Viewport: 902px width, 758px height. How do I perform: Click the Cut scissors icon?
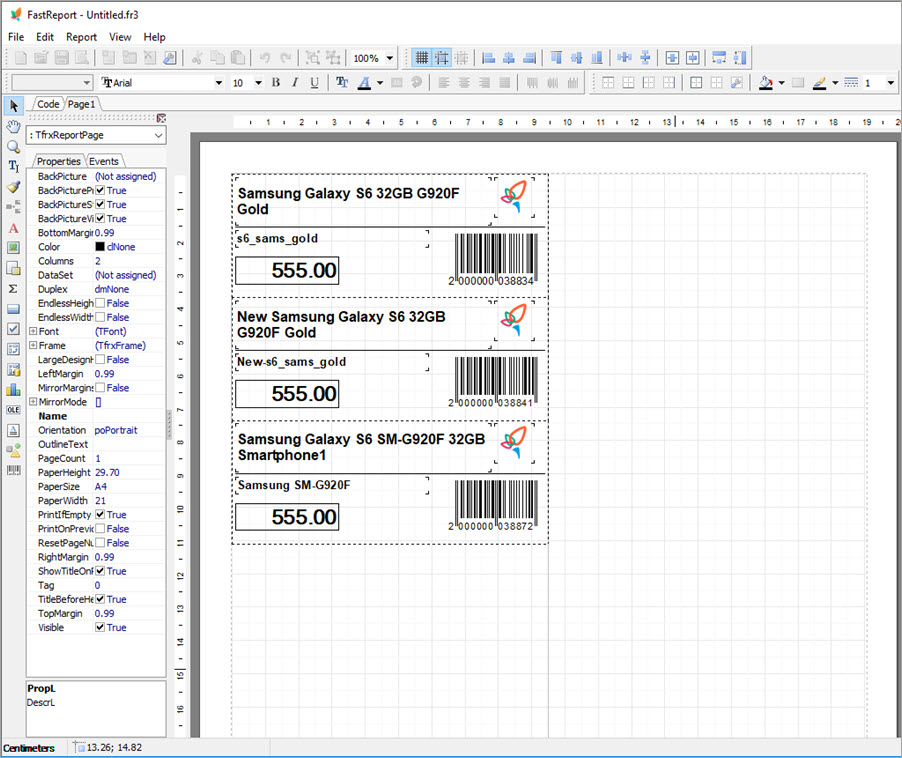pos(197,58)
